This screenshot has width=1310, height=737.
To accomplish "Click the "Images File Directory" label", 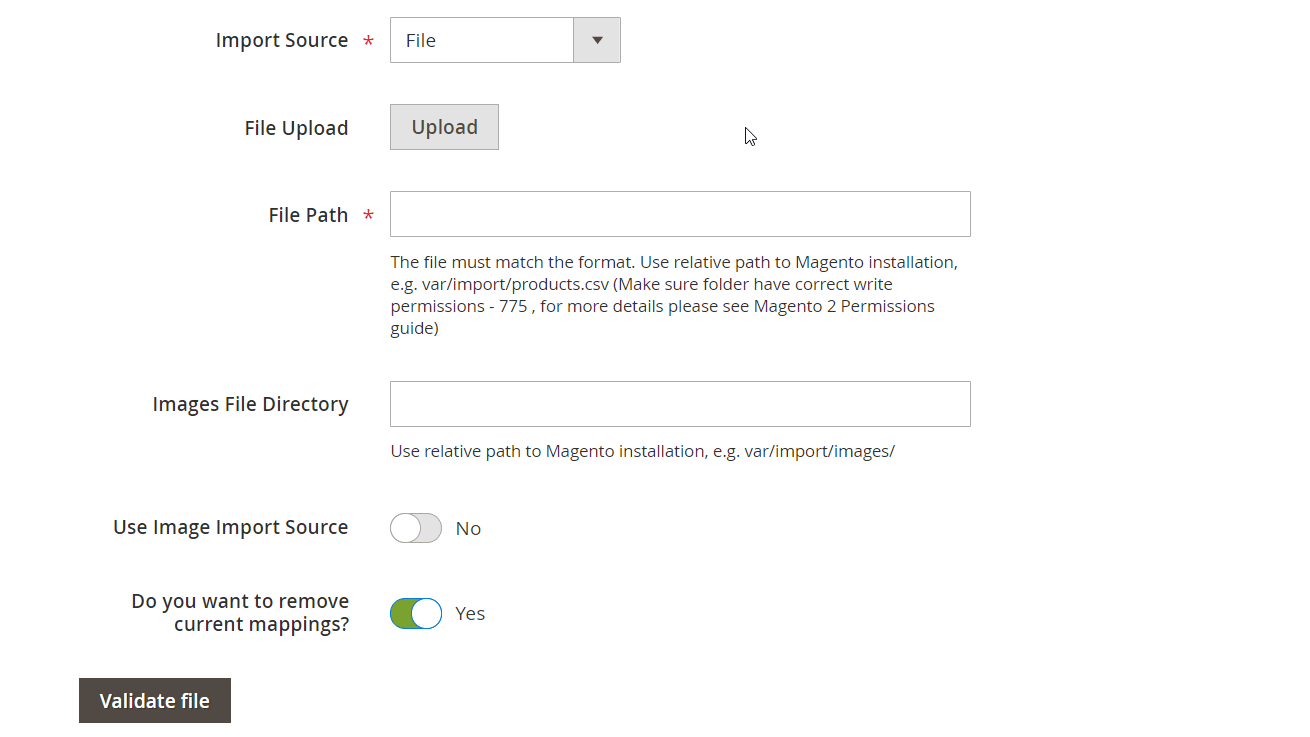I will [250, 404].
